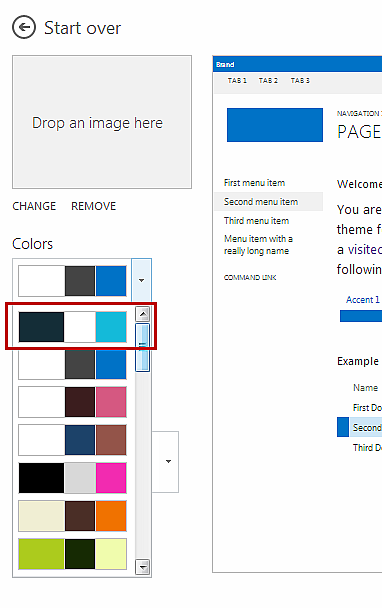Viewport: 382px width, 608px height.
Task: Click the visited link text in preview
Action: tap(365, 249)
